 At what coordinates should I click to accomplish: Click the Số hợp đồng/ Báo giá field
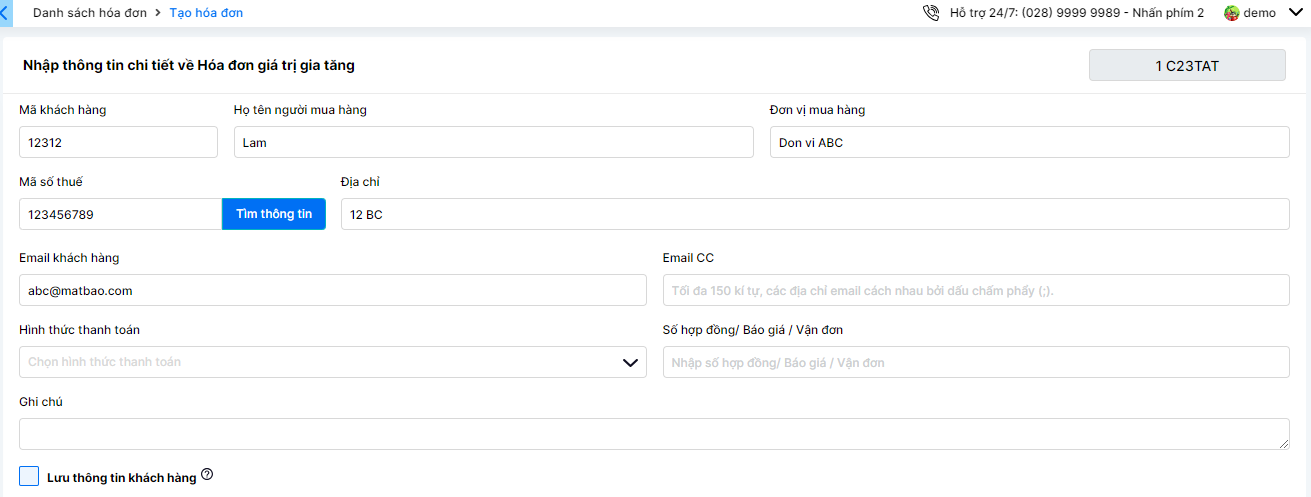pos(975,362)
